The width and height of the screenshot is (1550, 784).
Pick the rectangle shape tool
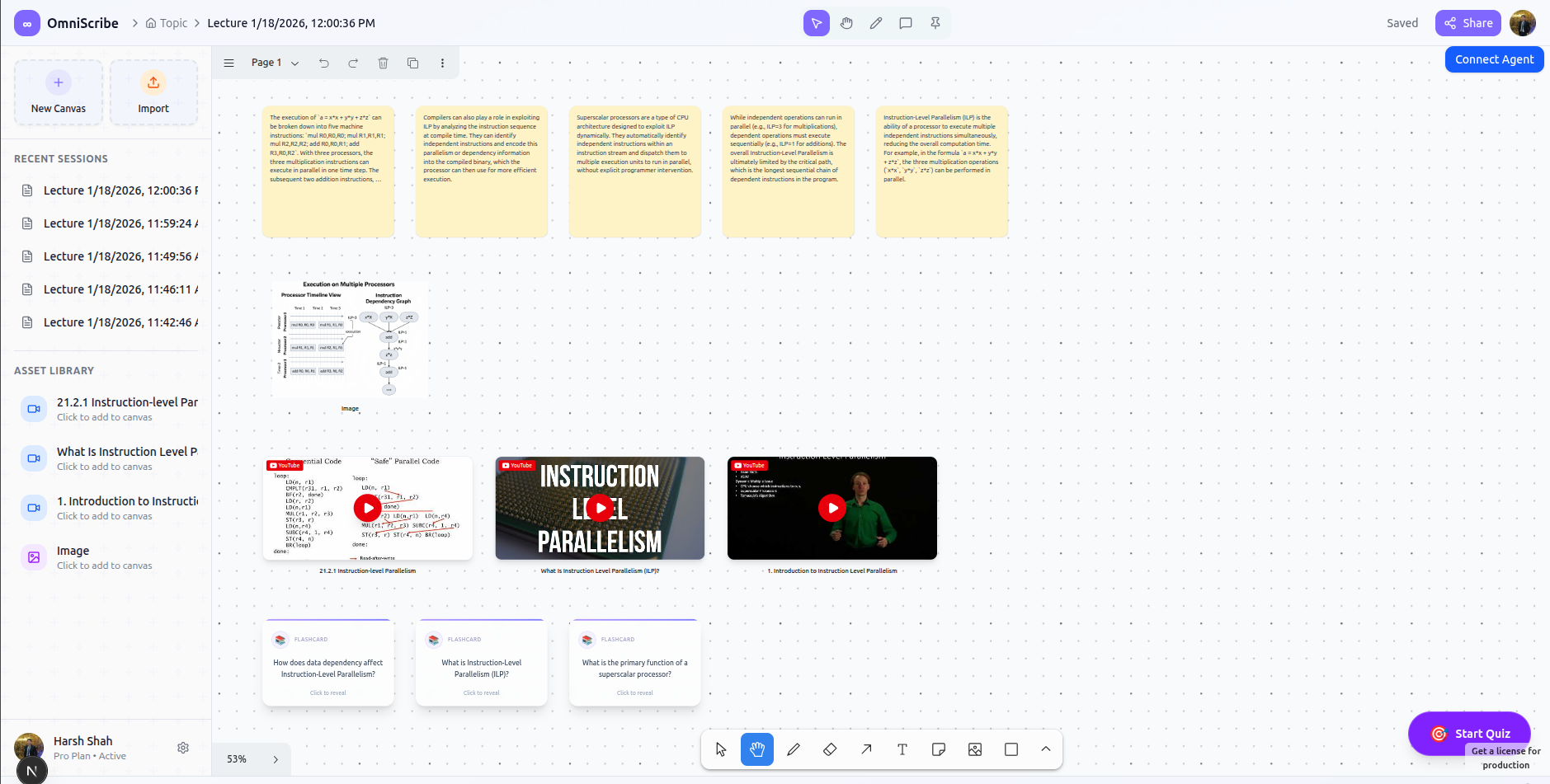[x=1011, y=749]
